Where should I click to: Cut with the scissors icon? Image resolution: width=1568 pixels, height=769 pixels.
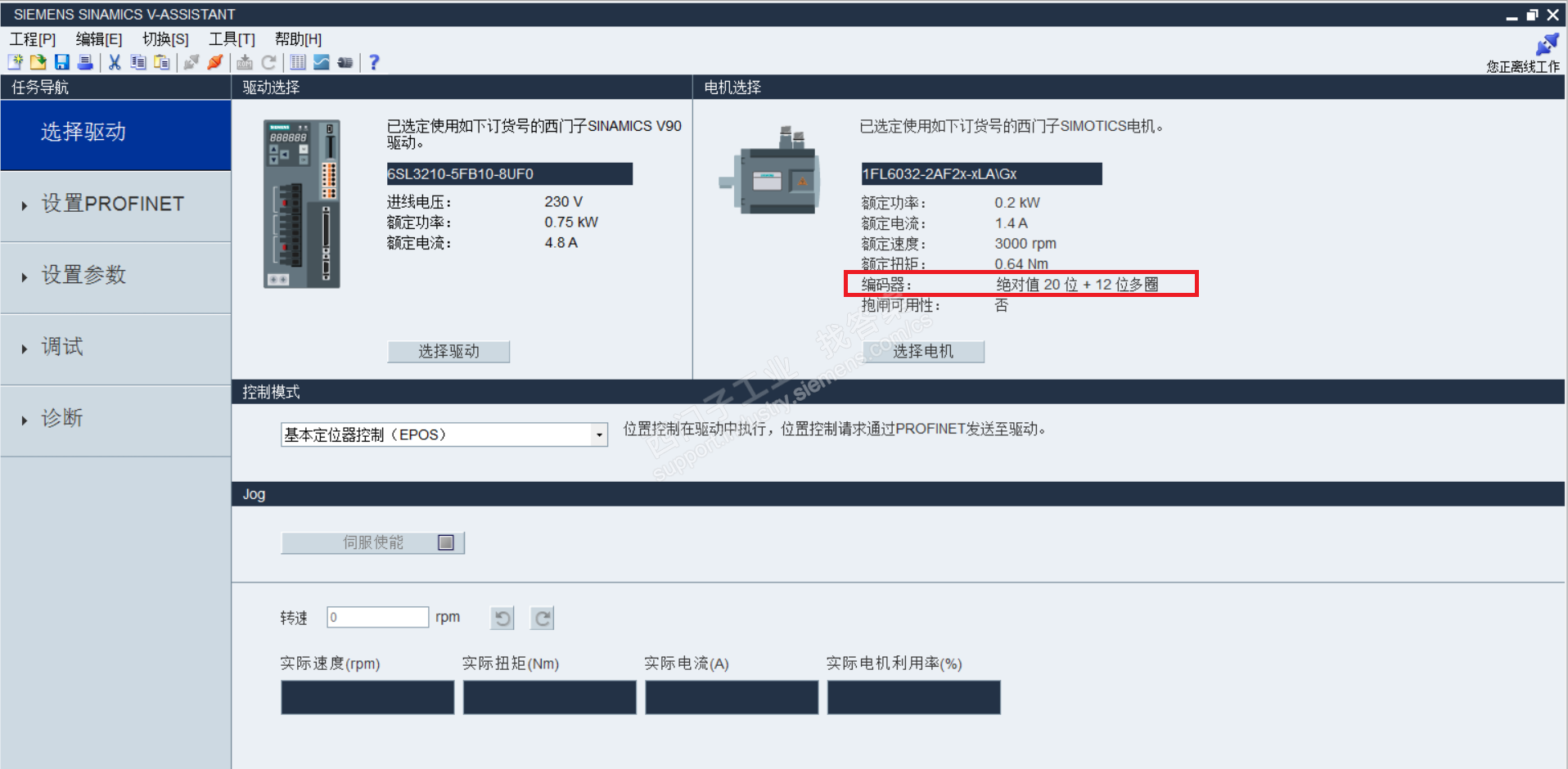(115, 62)
